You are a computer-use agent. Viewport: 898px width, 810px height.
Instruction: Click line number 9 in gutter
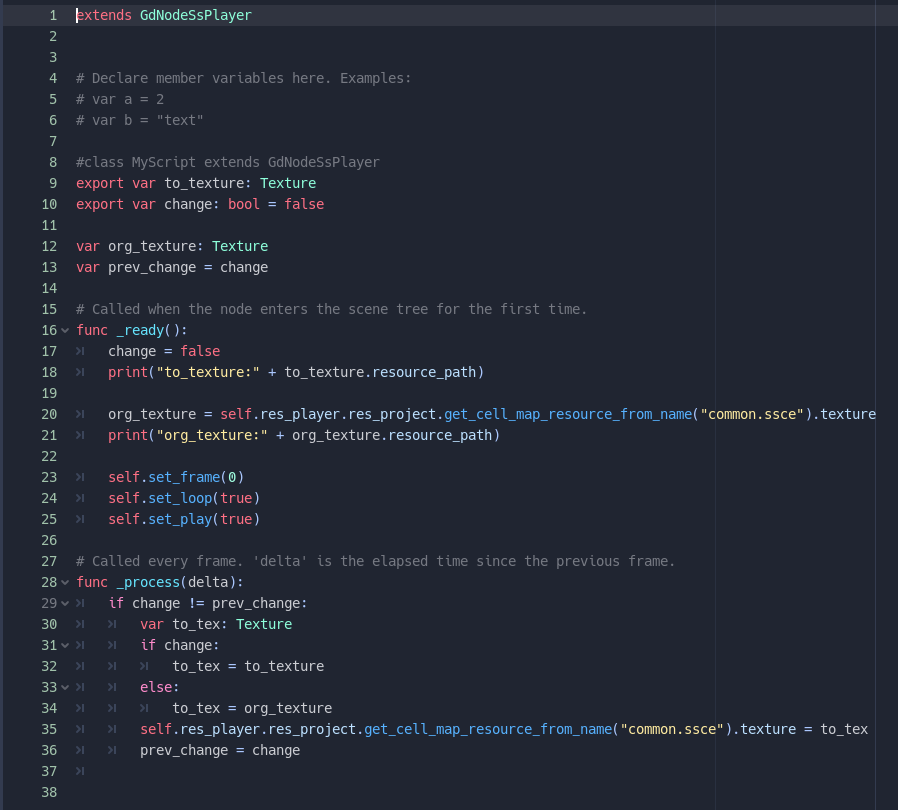tap(53, 183)
